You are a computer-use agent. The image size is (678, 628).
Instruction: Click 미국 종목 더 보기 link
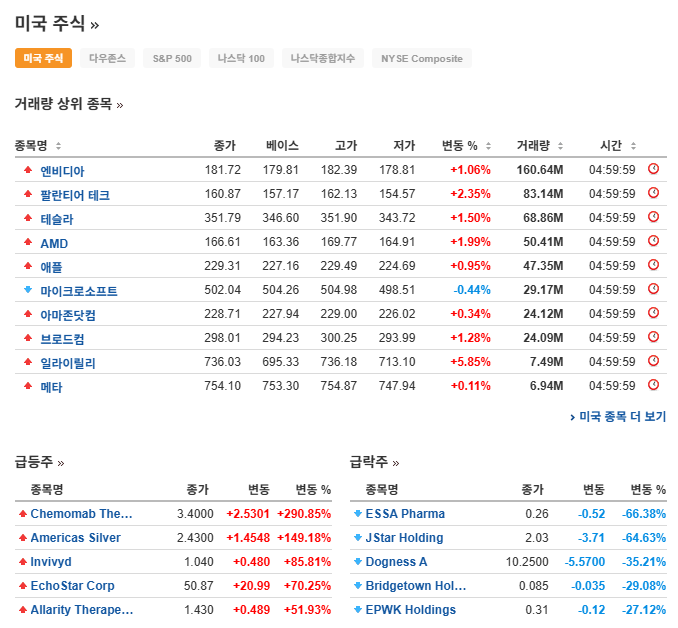tap(618, 417)
